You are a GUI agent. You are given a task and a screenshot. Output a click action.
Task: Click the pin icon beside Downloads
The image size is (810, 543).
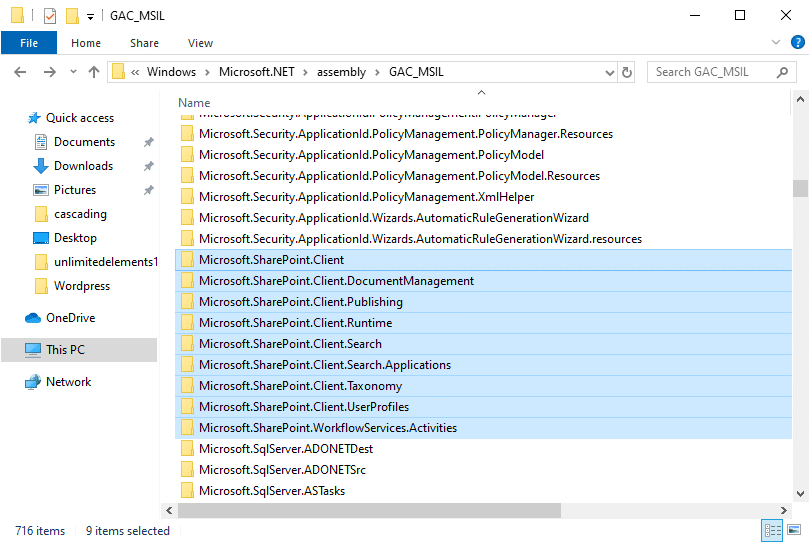click(148, 166)
